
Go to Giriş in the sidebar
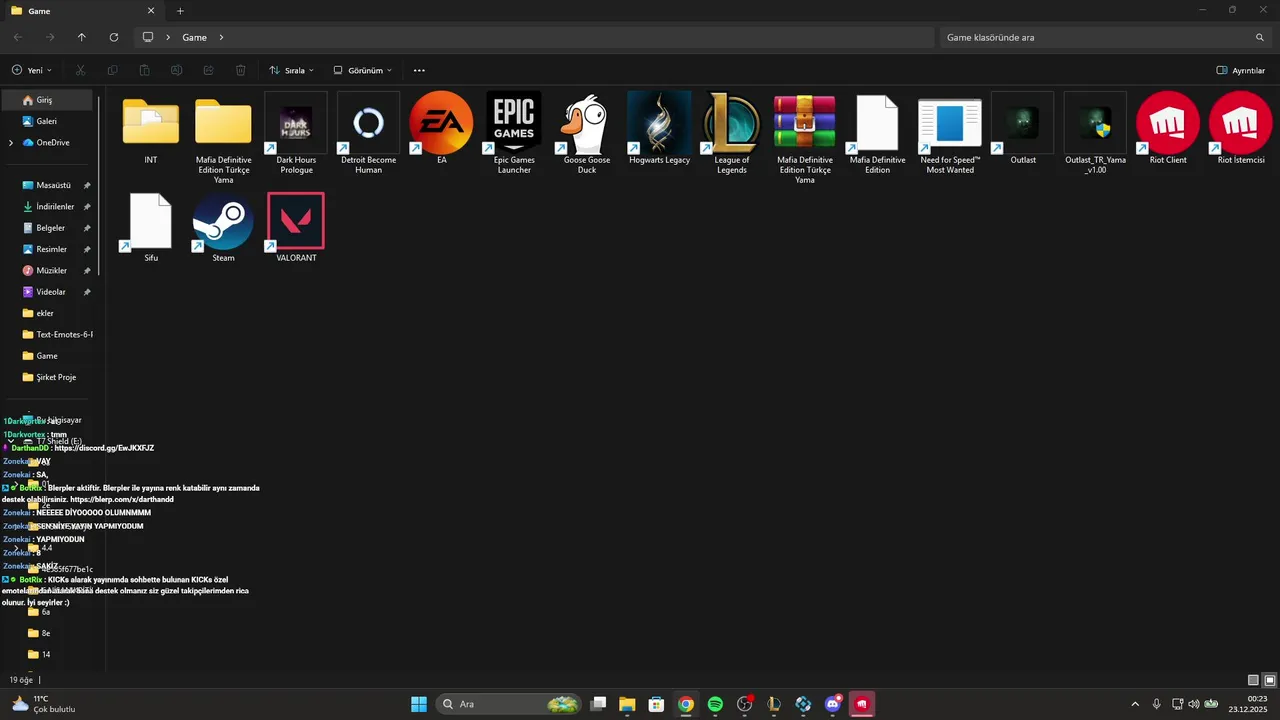[x=48, y=100]
